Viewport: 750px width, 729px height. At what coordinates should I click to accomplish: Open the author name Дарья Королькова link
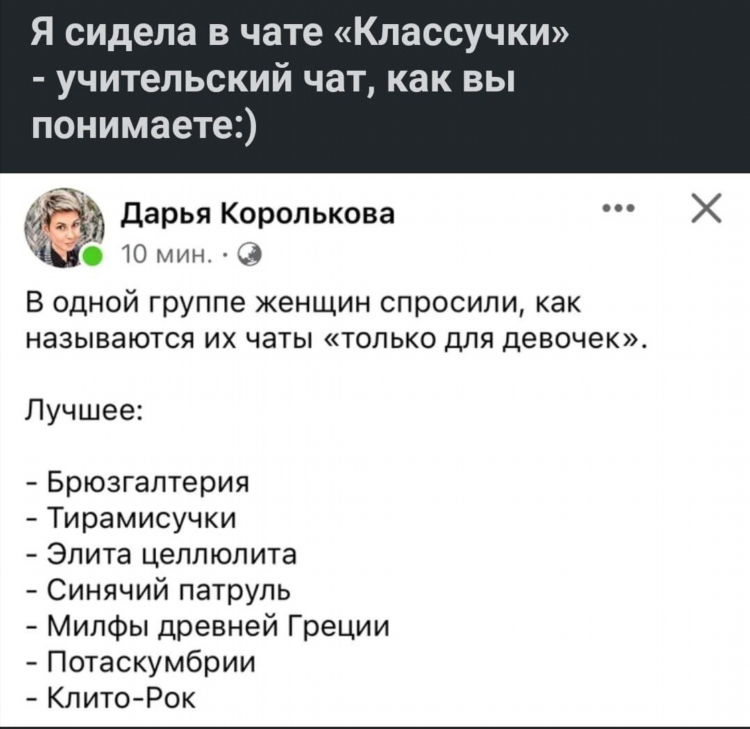[258, 214]
